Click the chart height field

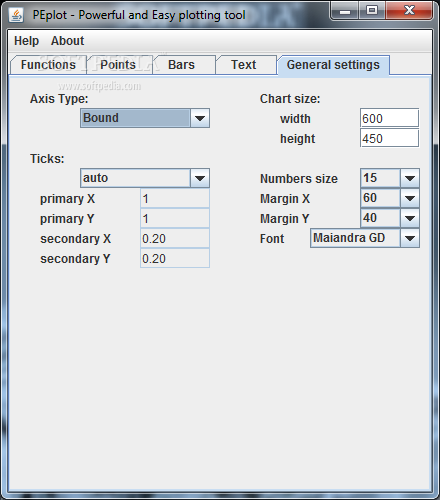pyautogui.click(x=389, y=138)
